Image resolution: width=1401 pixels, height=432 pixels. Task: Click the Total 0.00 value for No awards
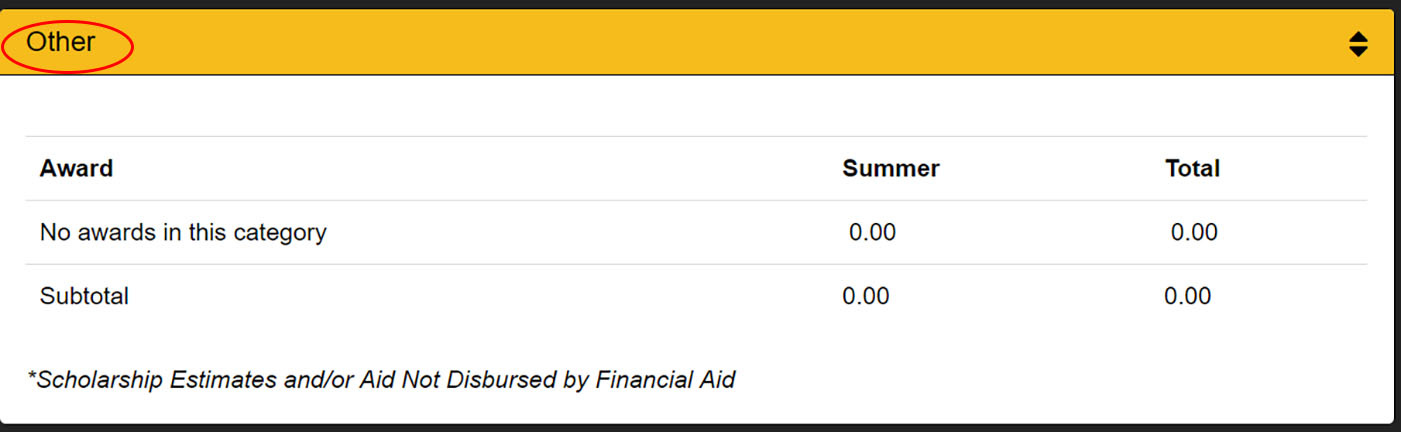1194,232
